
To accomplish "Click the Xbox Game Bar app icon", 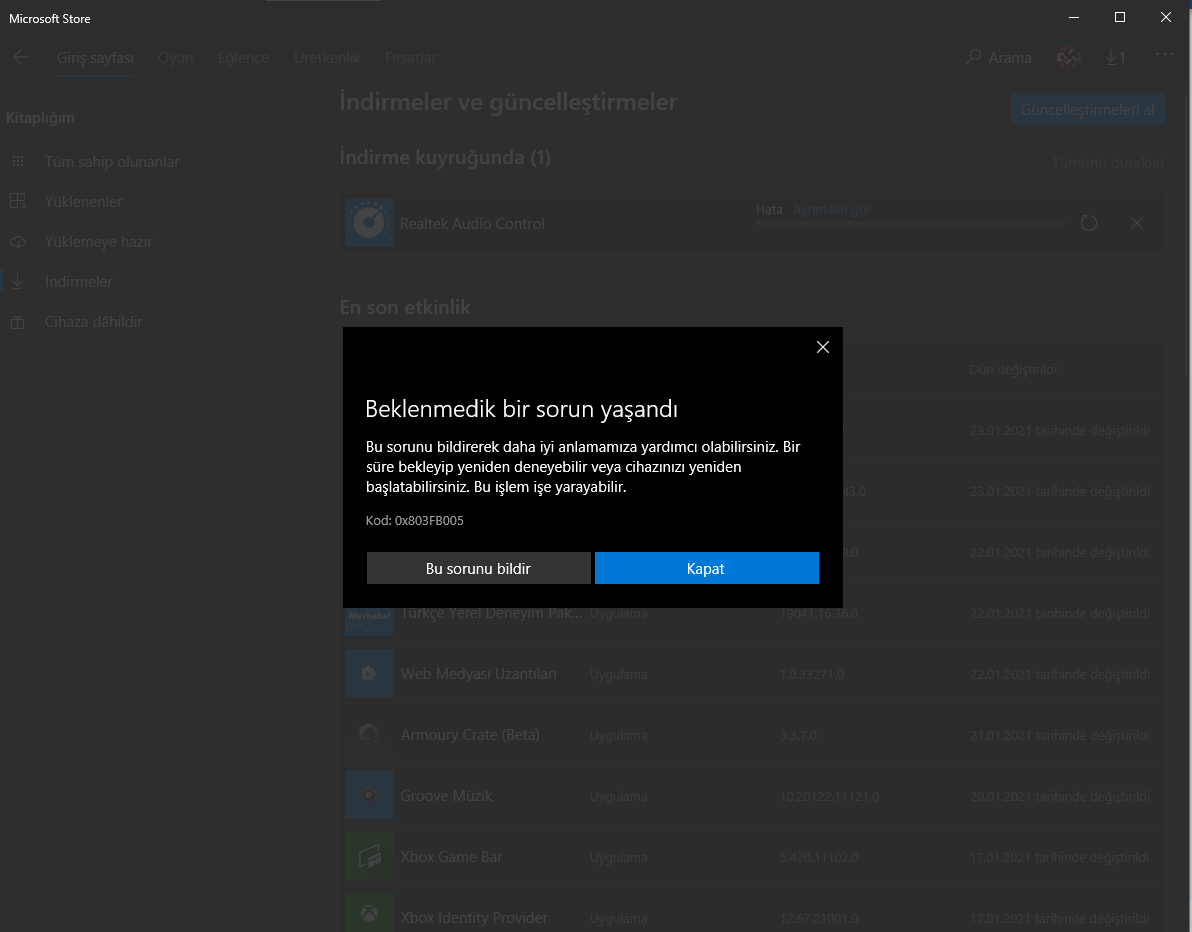I will [369, 856].
